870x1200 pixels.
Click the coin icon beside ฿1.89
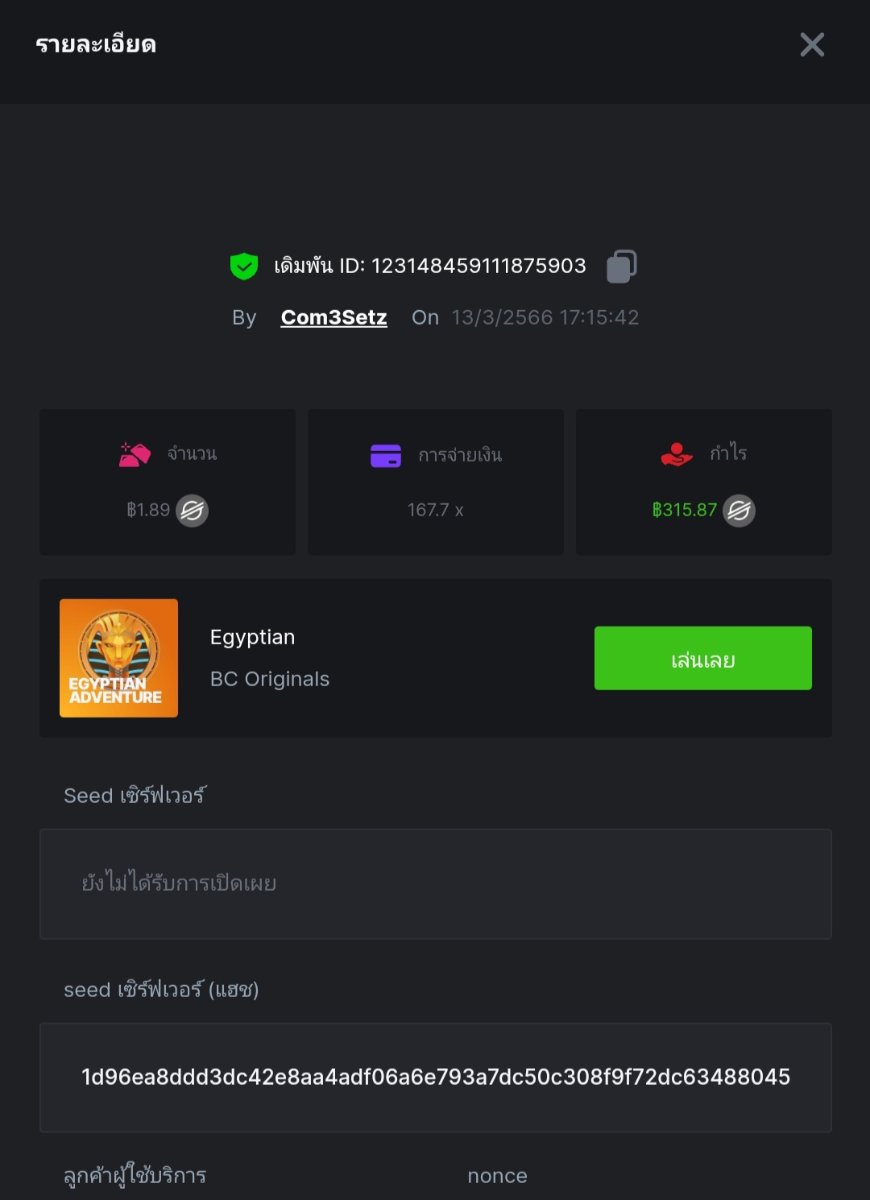point(192,511)
